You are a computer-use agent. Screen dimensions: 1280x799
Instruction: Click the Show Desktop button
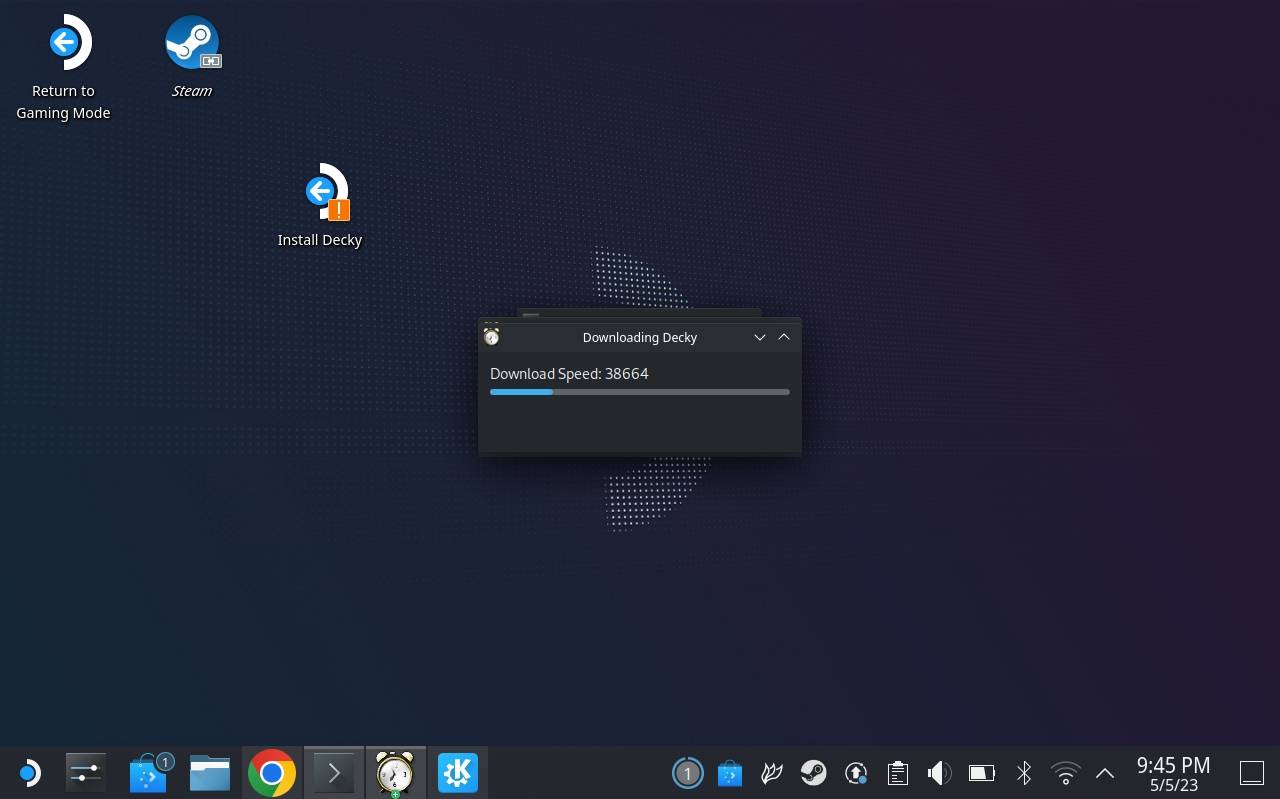(1252, 773)
